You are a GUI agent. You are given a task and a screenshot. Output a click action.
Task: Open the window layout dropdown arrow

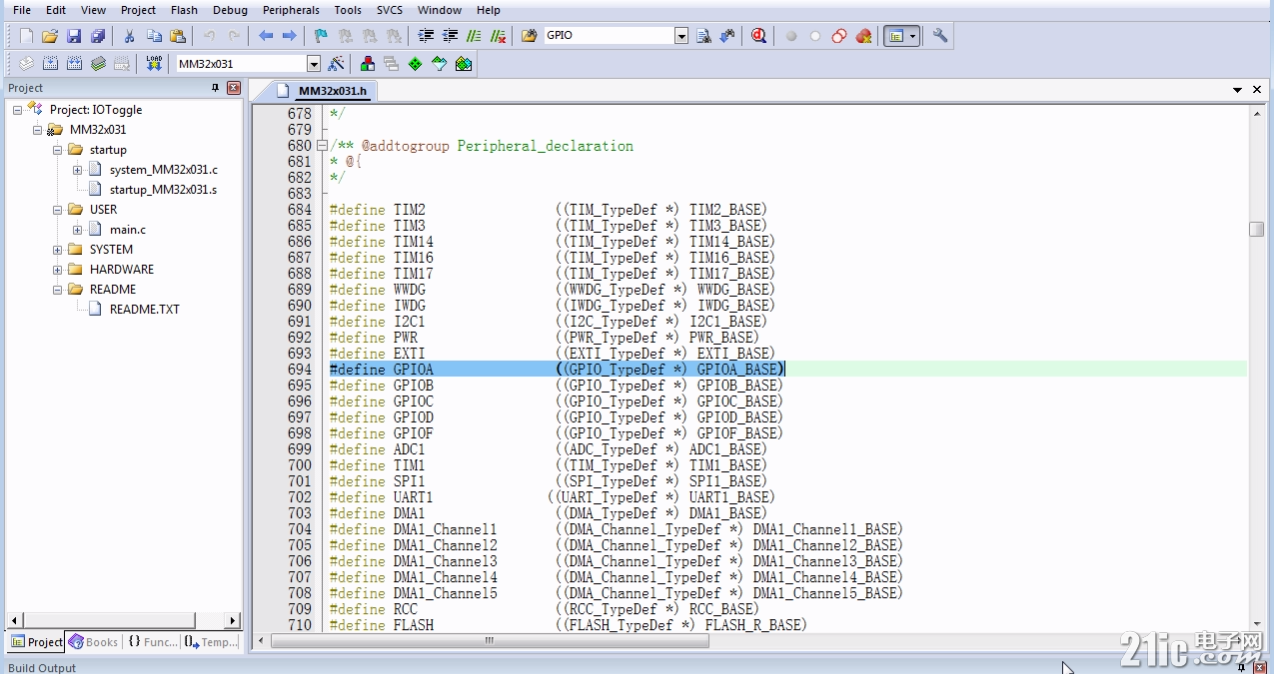tap(913, 36)
